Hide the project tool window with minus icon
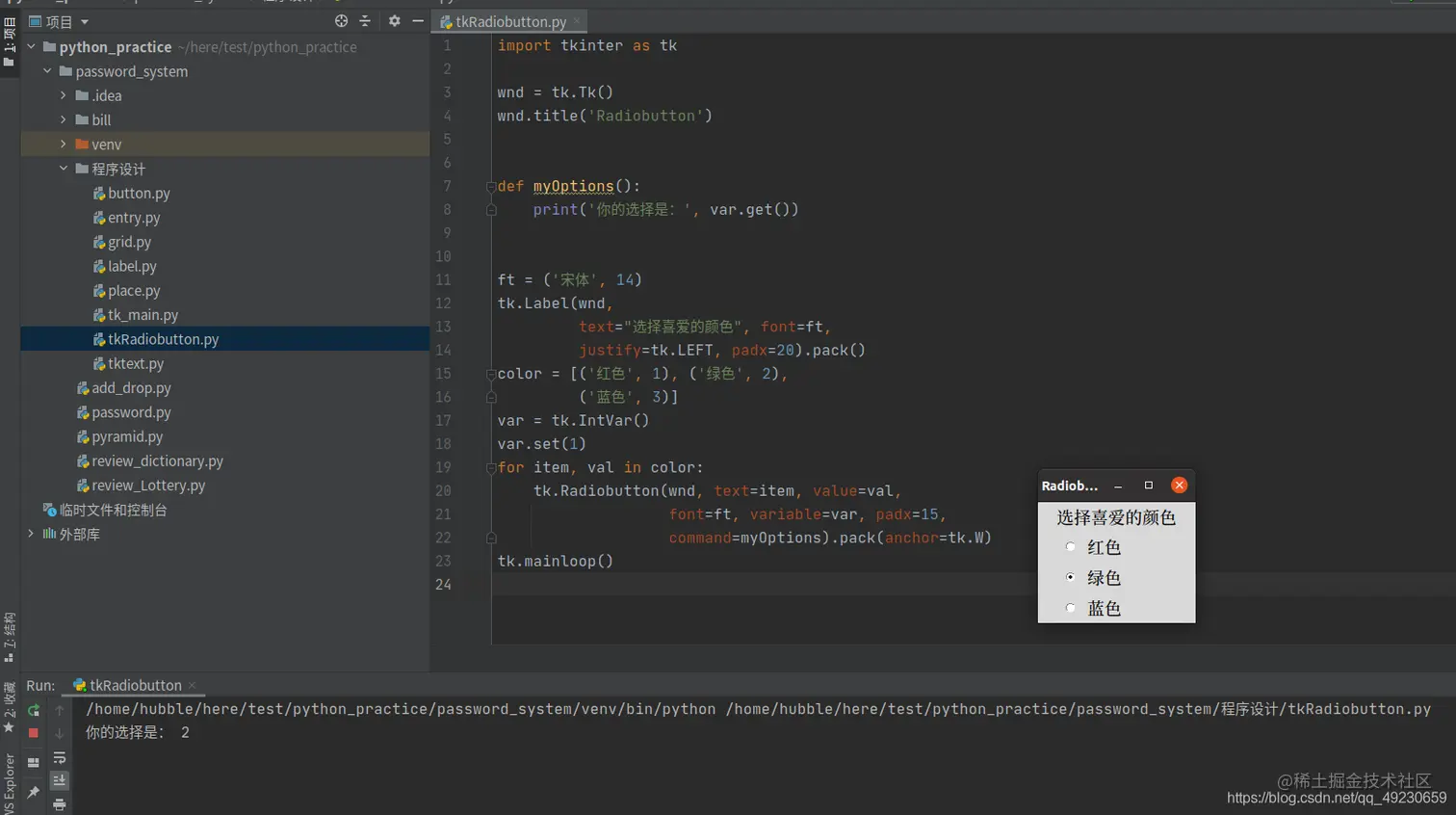The image size is (1456, 815). coord(418,21)
